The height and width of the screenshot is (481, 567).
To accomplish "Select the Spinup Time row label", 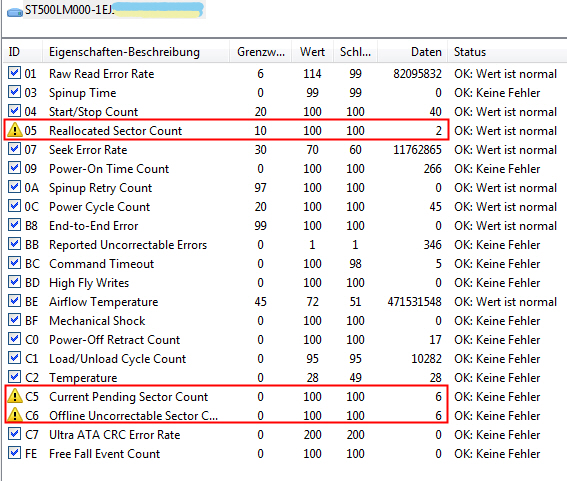I will click(x=83, y=93).
